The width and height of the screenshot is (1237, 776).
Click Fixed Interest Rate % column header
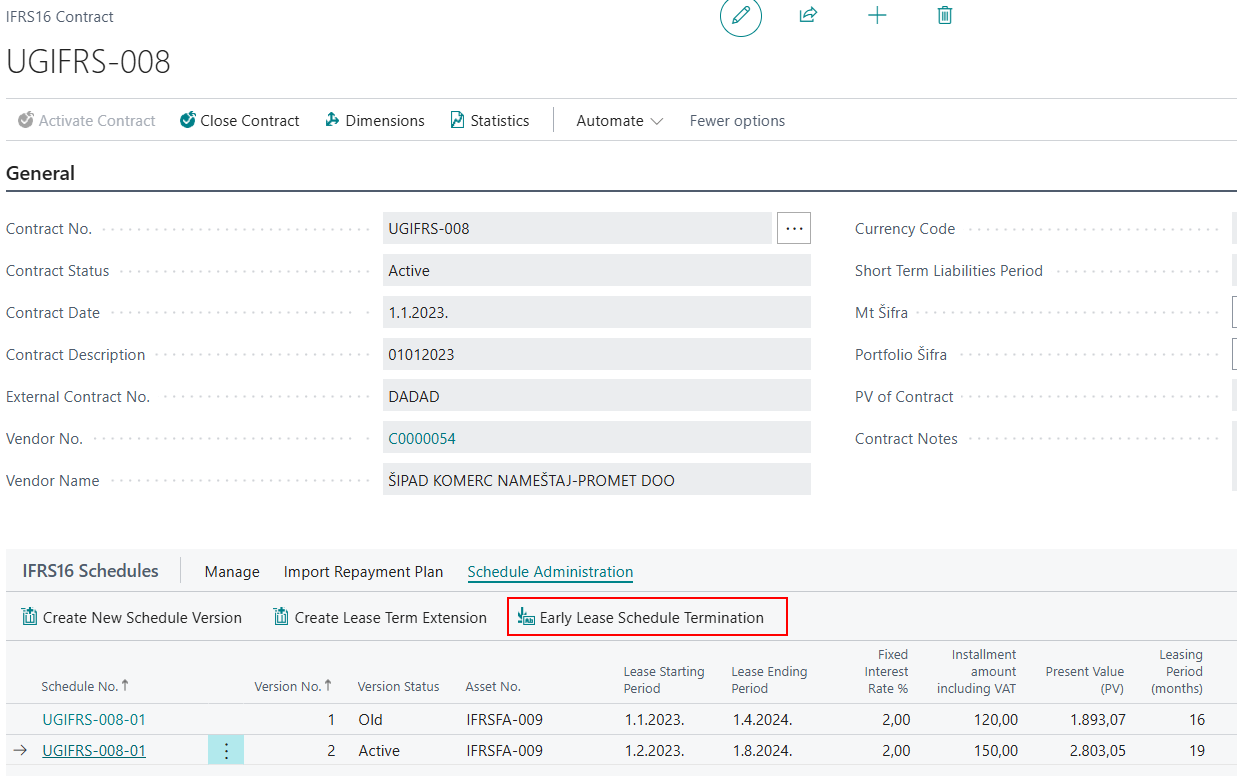(x=886, y=671)
